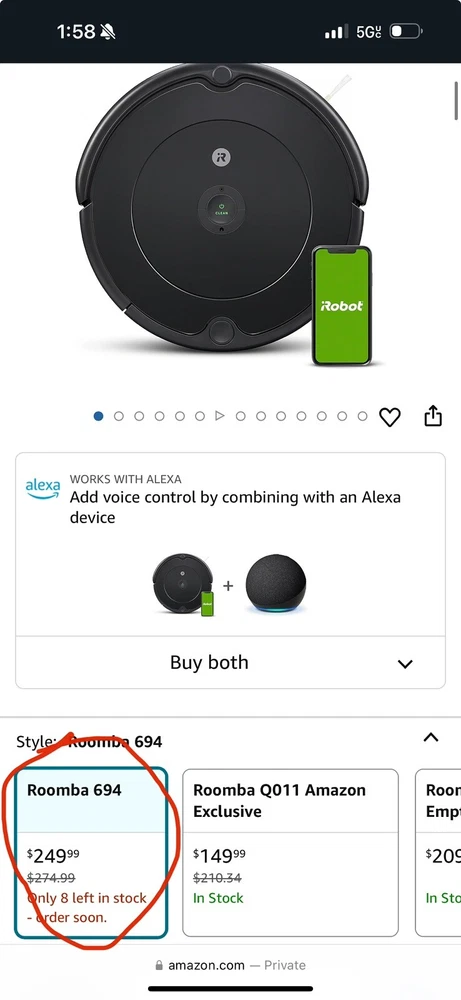Viewport: 461px width, 1000px height.
Task: Tap the Buy both bar
Action: tap(230, 663)
